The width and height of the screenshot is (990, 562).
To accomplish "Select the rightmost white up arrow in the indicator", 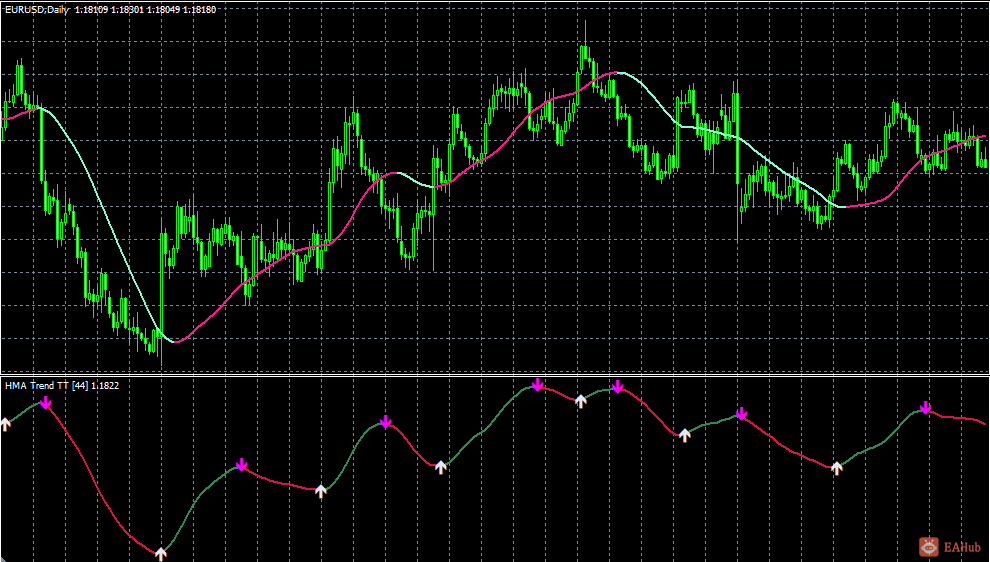I will (x=837, y=468).
